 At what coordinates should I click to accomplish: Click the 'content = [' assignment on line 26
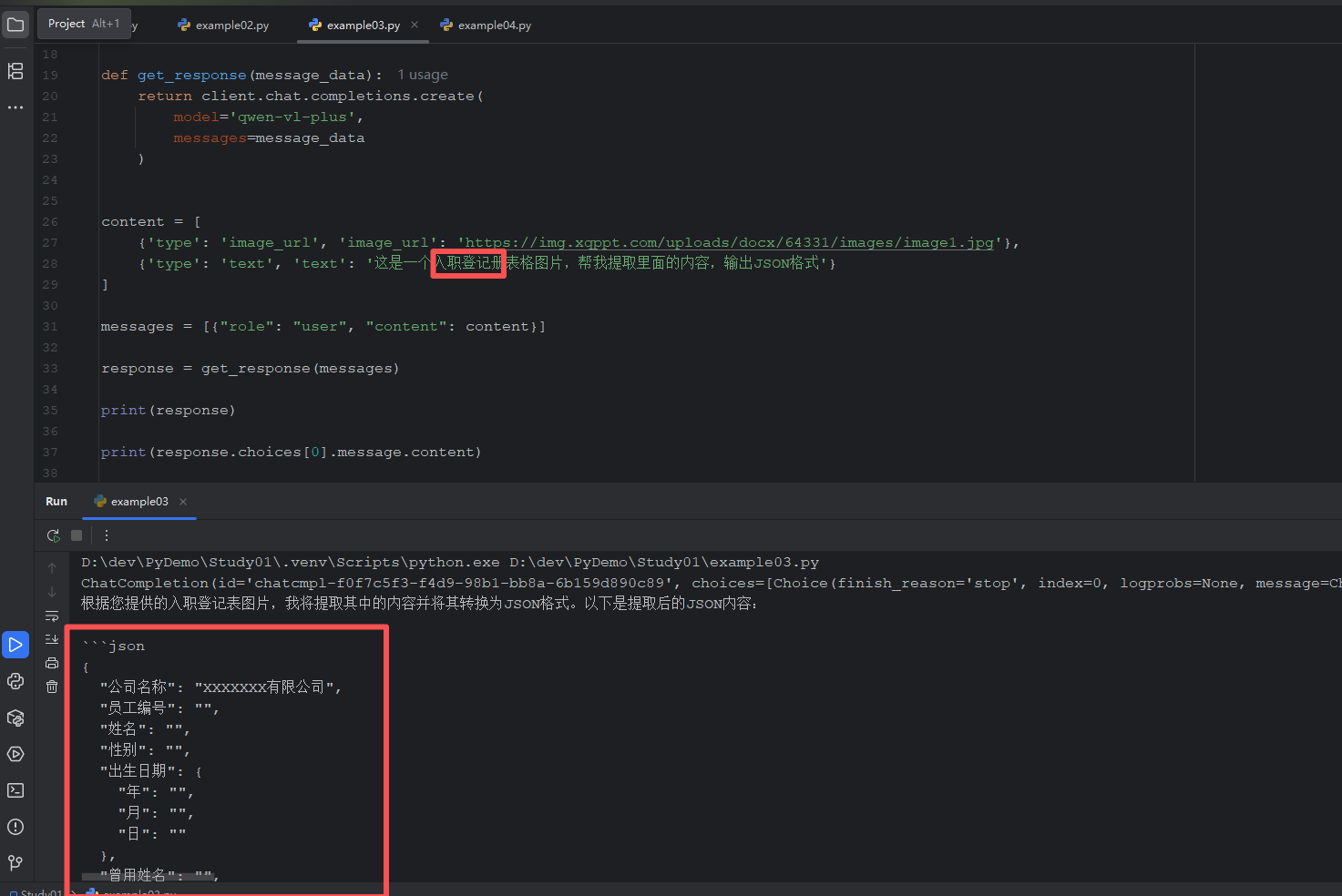pos(151,221)
